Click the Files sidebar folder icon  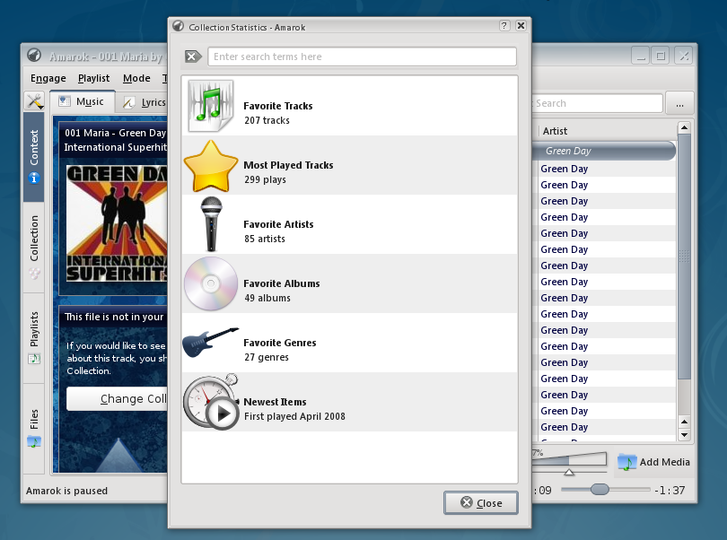(x=34, y=442)
